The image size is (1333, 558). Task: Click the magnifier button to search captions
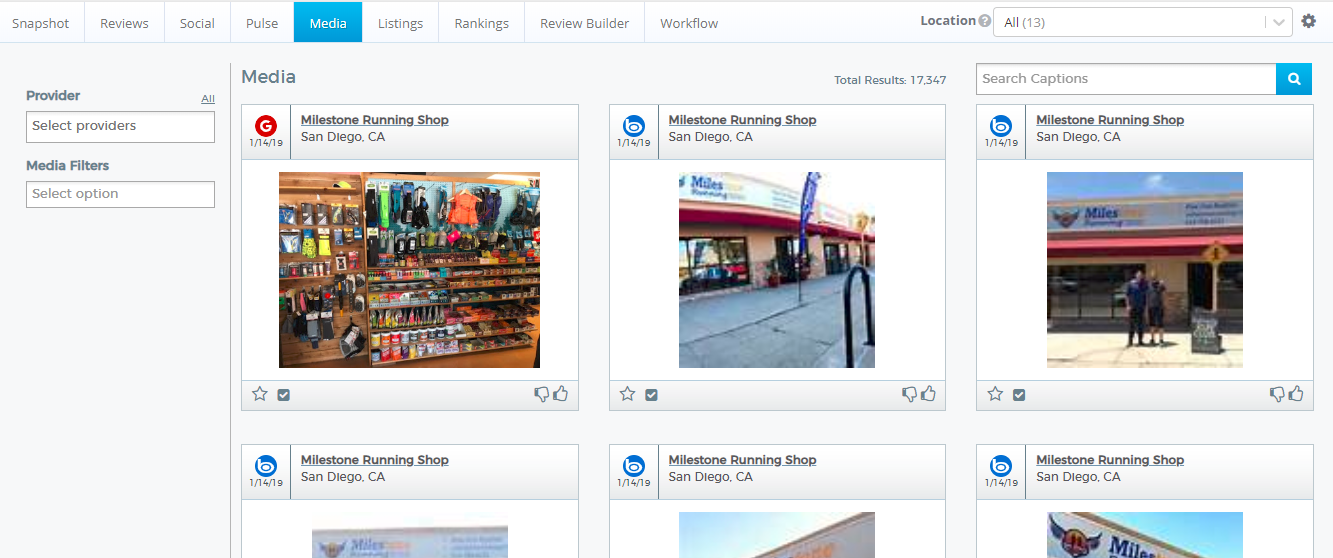point(1294,79)
